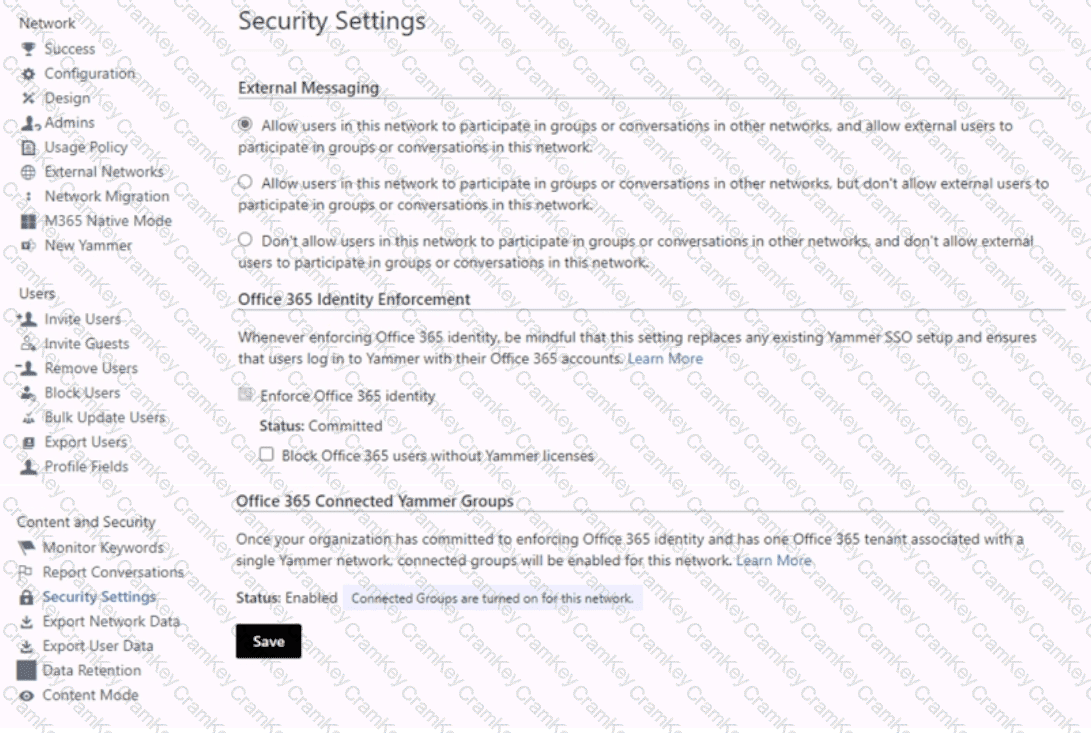The width and height of the screenshot is (1091, 733).
Task: Click the eye icon for Content Mode
Action: [26, 695]
